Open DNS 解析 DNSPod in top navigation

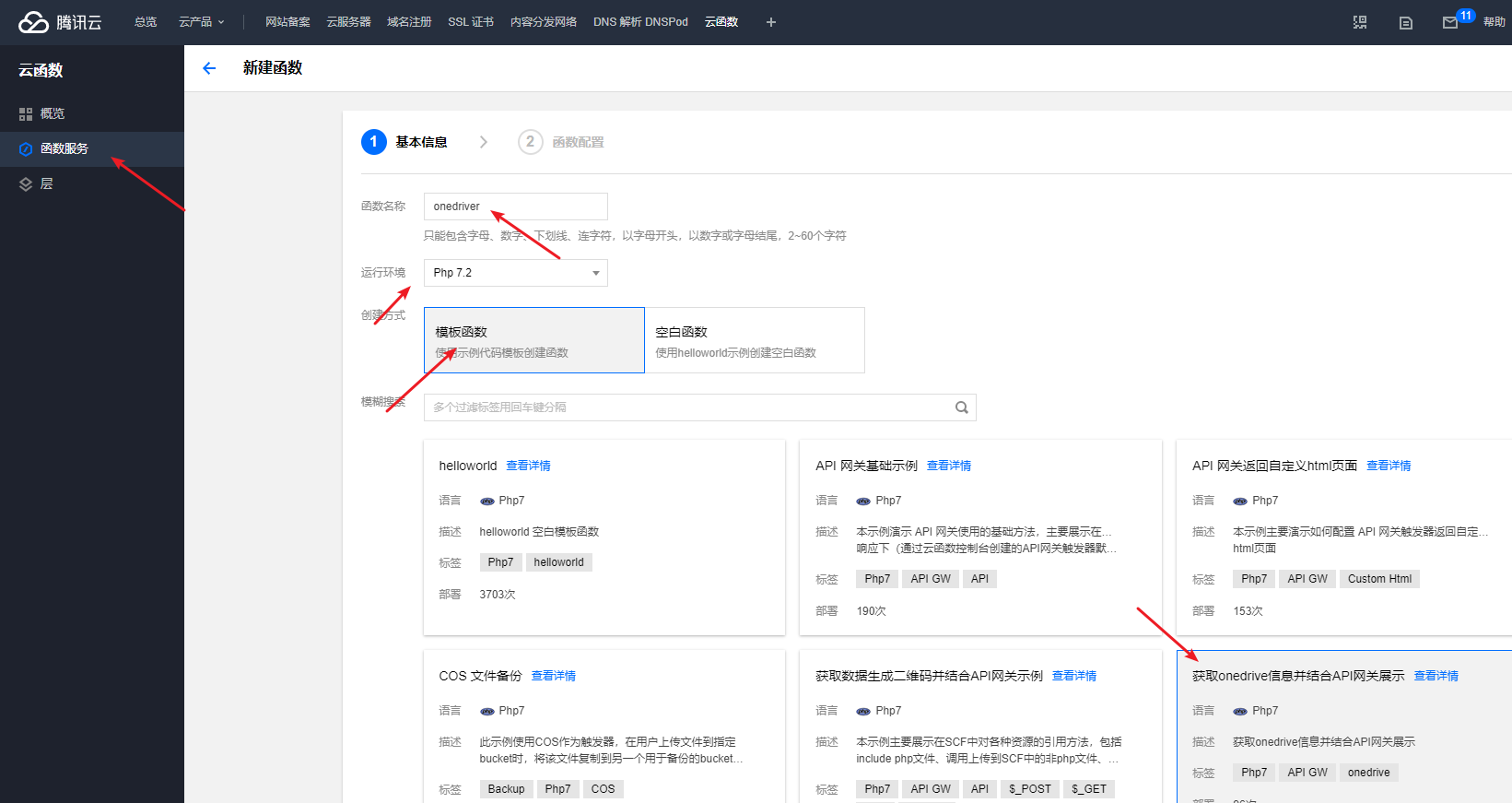point(640,22)
